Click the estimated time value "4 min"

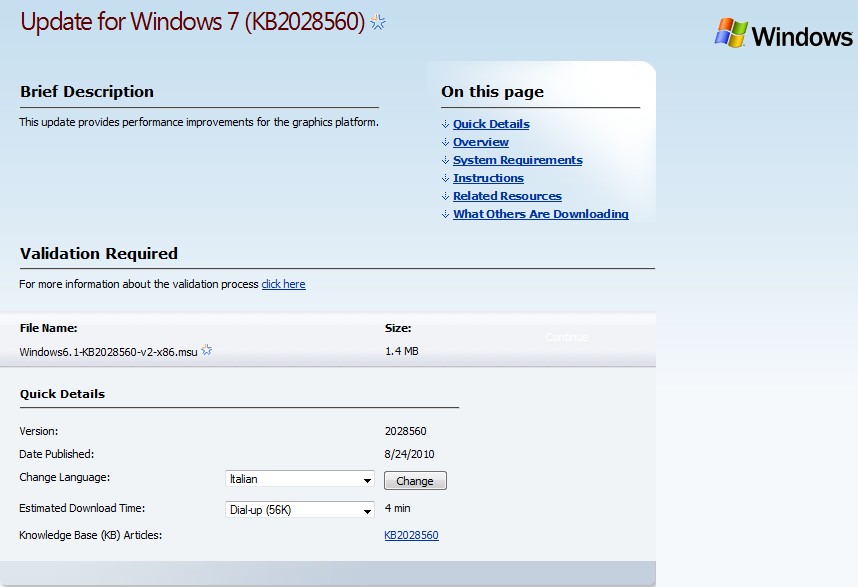click(397, 508)
